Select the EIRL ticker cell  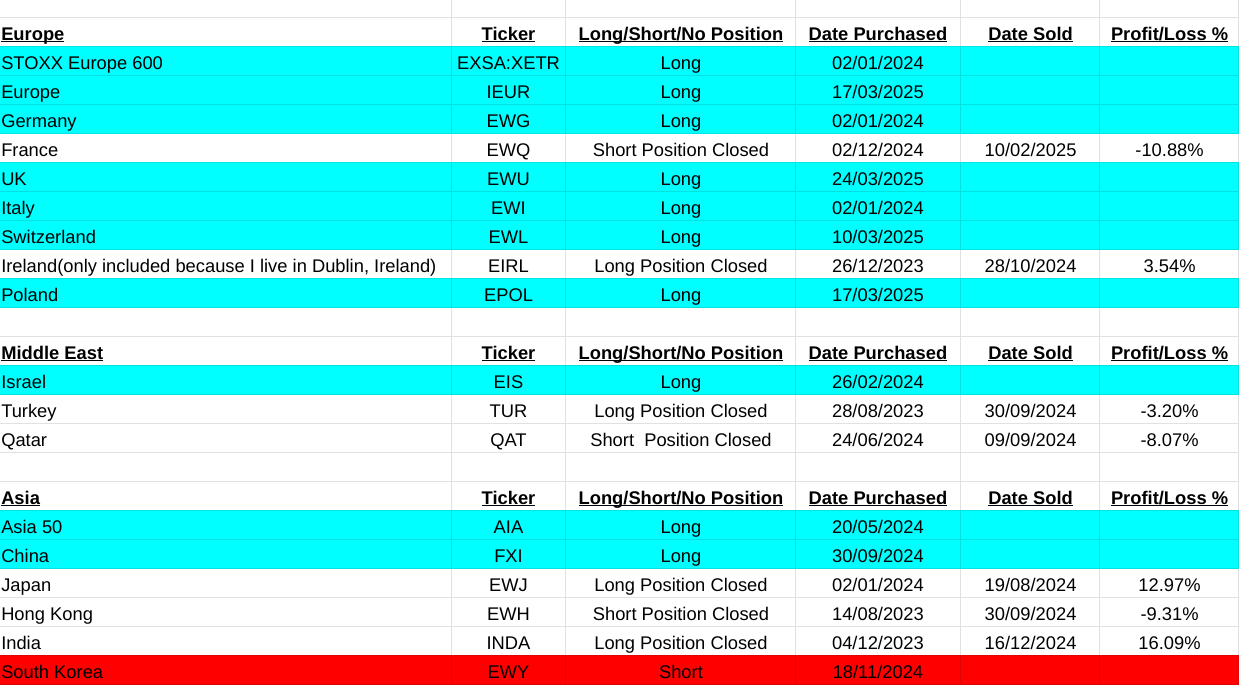[x=508, y=266]
